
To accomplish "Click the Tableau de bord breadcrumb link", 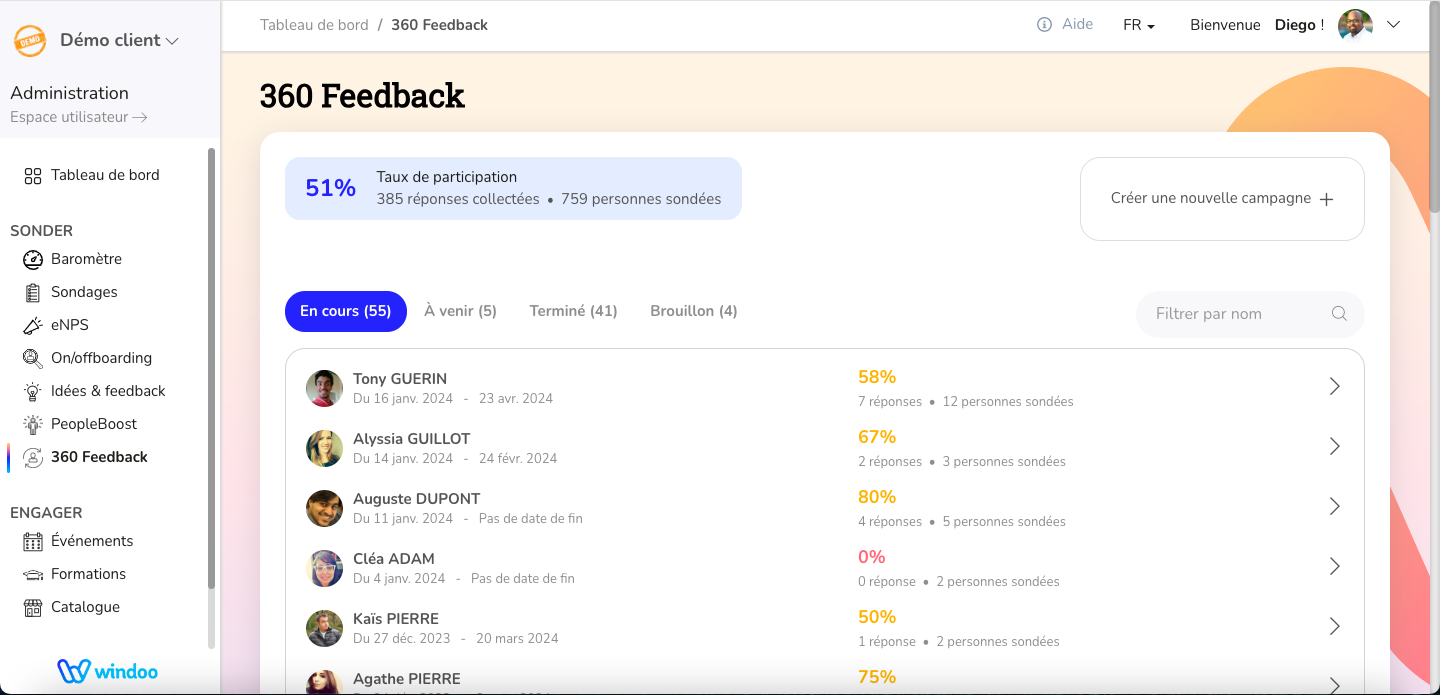I will 314,25.
